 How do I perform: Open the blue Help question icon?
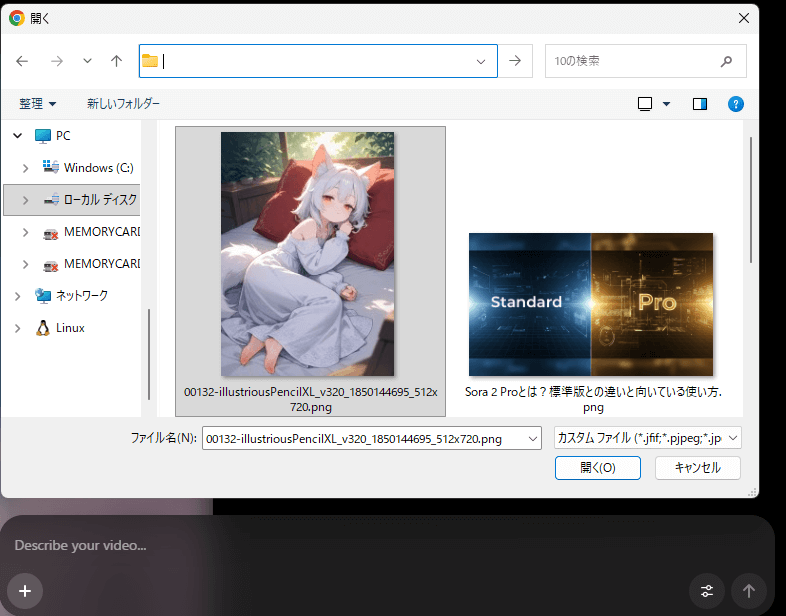pyautogui.click(x=736, y=104)
